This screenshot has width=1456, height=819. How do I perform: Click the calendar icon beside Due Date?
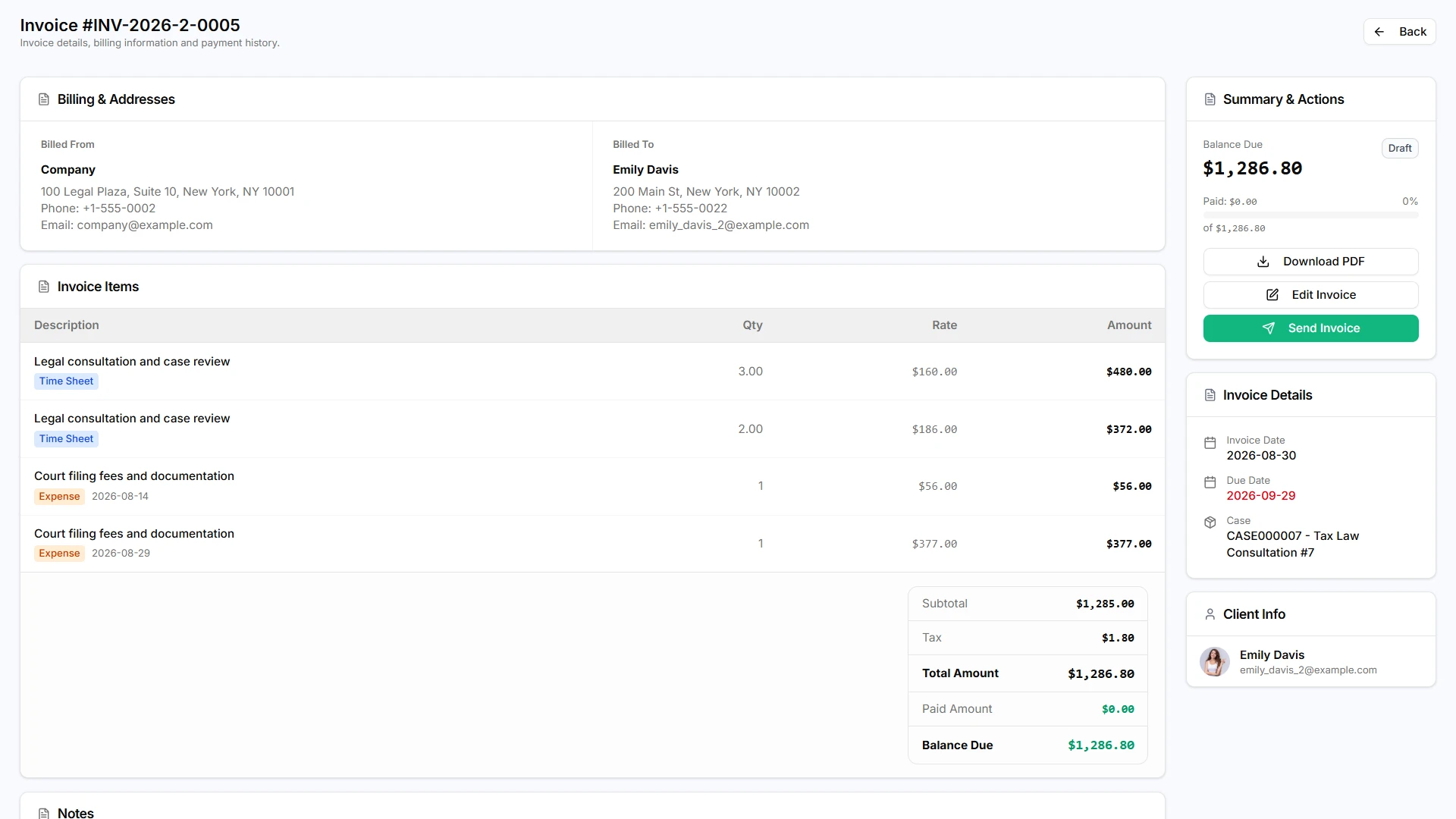point(1210,482)
